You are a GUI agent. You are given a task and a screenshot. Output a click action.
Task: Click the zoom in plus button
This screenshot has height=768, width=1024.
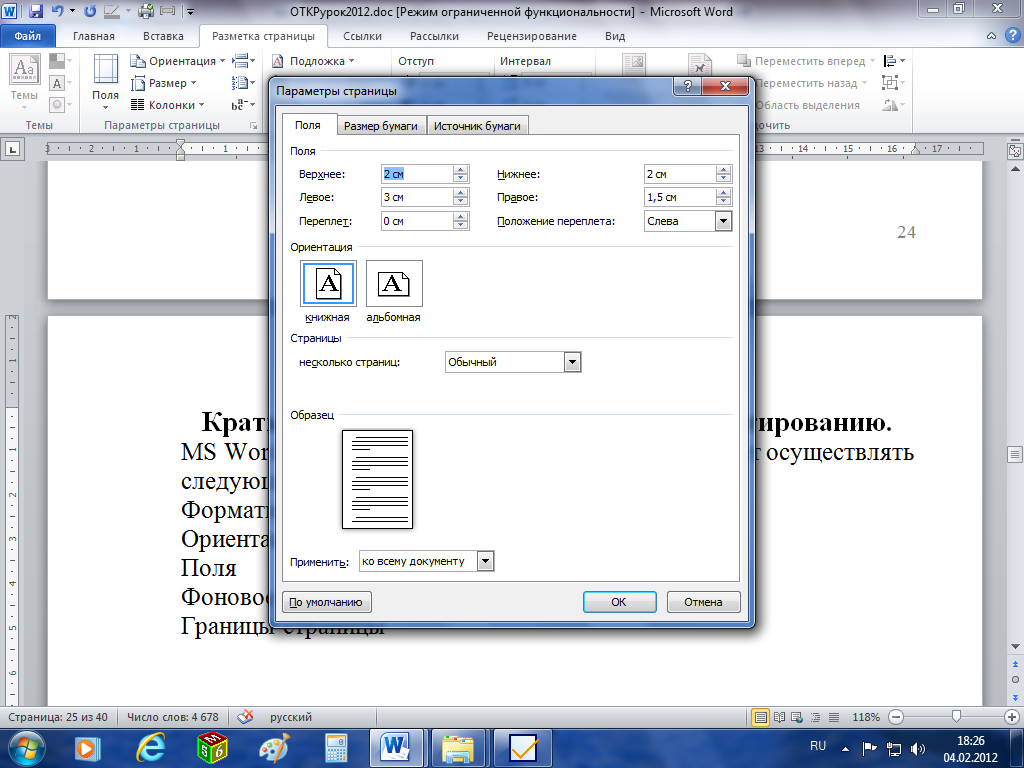click(1012, 717)
